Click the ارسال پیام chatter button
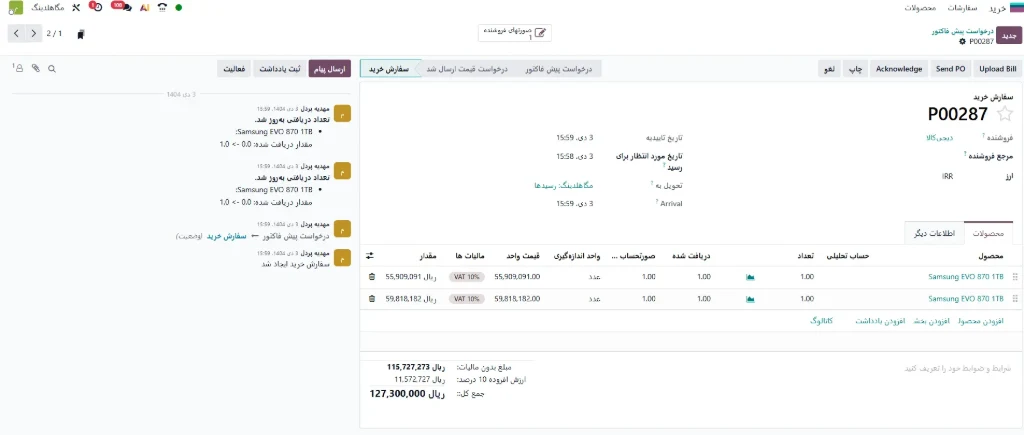This screenshot has height=435, width=1024. tap(329, 69)
